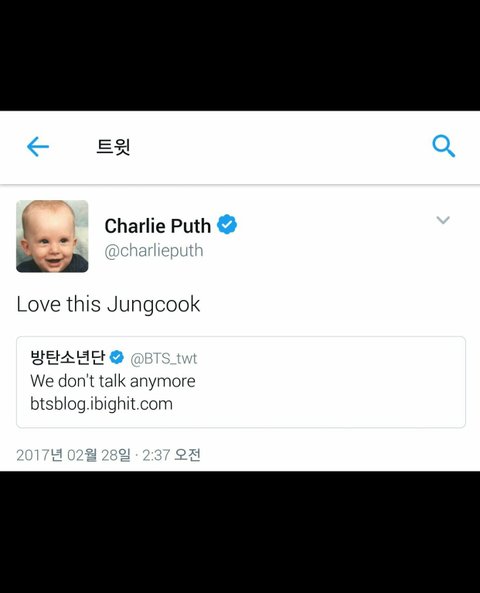This screenshot has height=593, width=480.
Task: Open the We don't talk anymore text
Action: click(113, 381)
